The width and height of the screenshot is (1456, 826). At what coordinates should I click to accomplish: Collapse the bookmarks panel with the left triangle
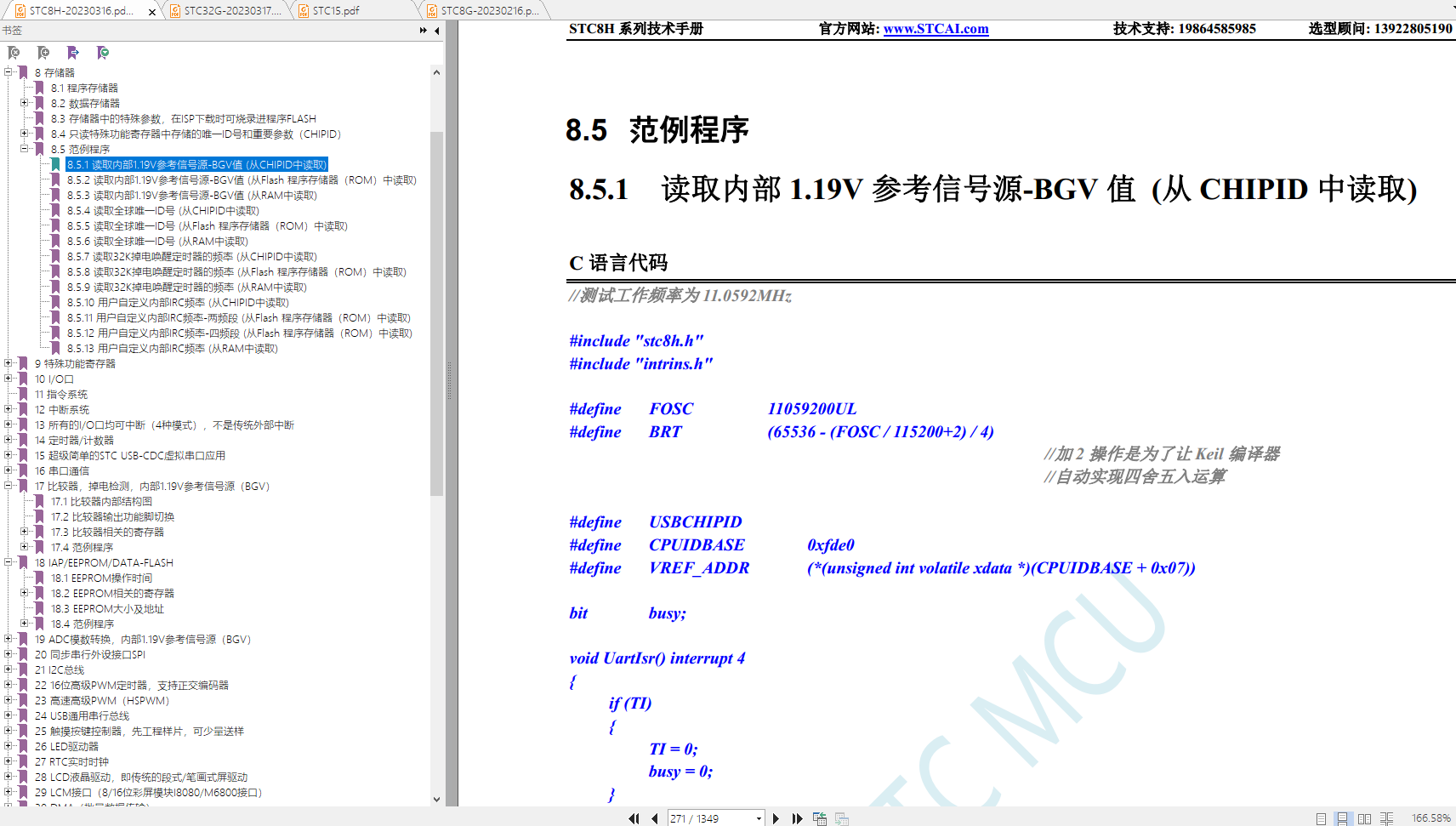(x=437, y=31)
